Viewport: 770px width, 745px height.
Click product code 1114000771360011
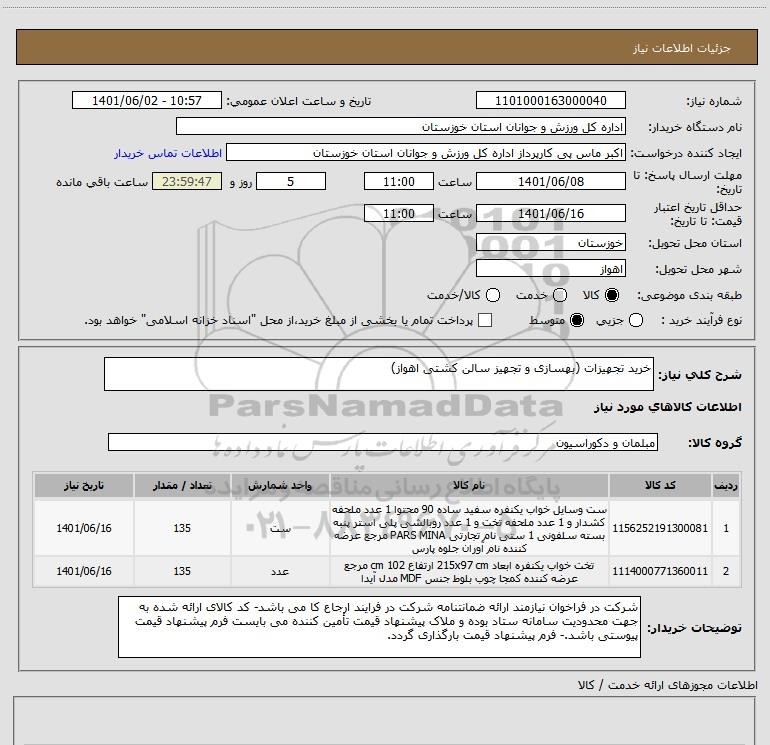[660, 571]
